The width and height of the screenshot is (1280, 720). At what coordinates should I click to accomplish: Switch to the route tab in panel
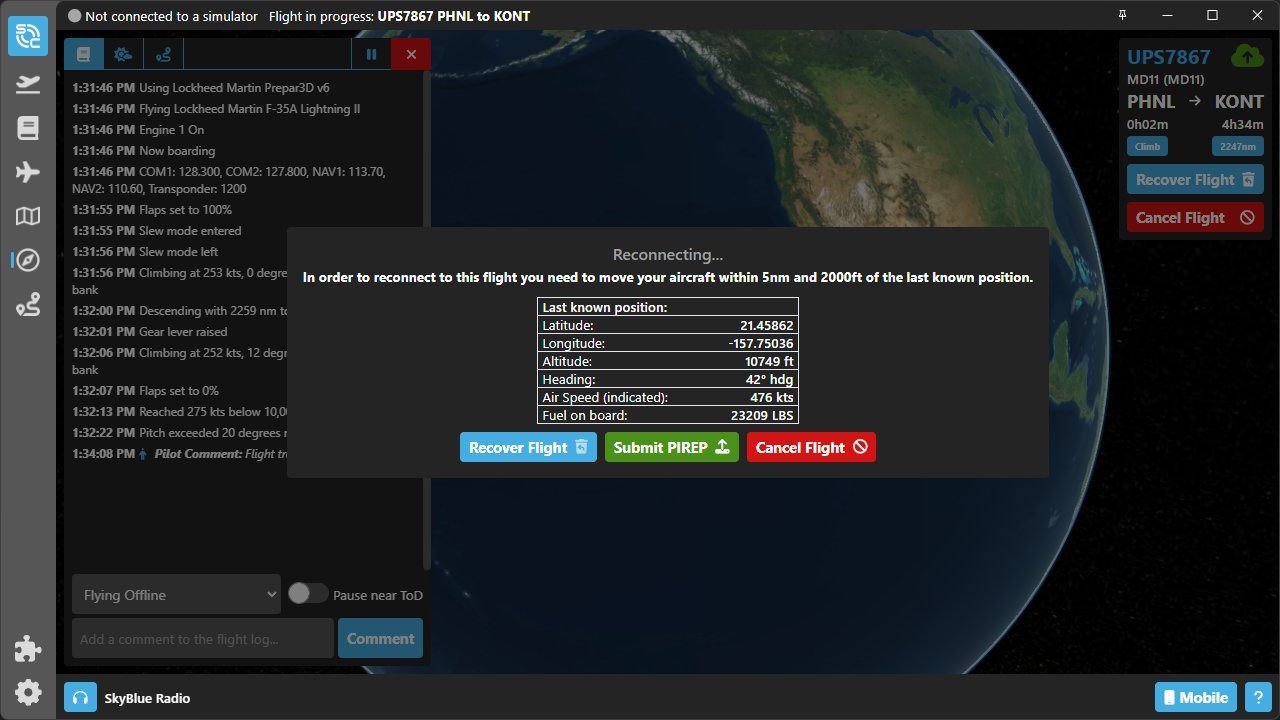164,54
